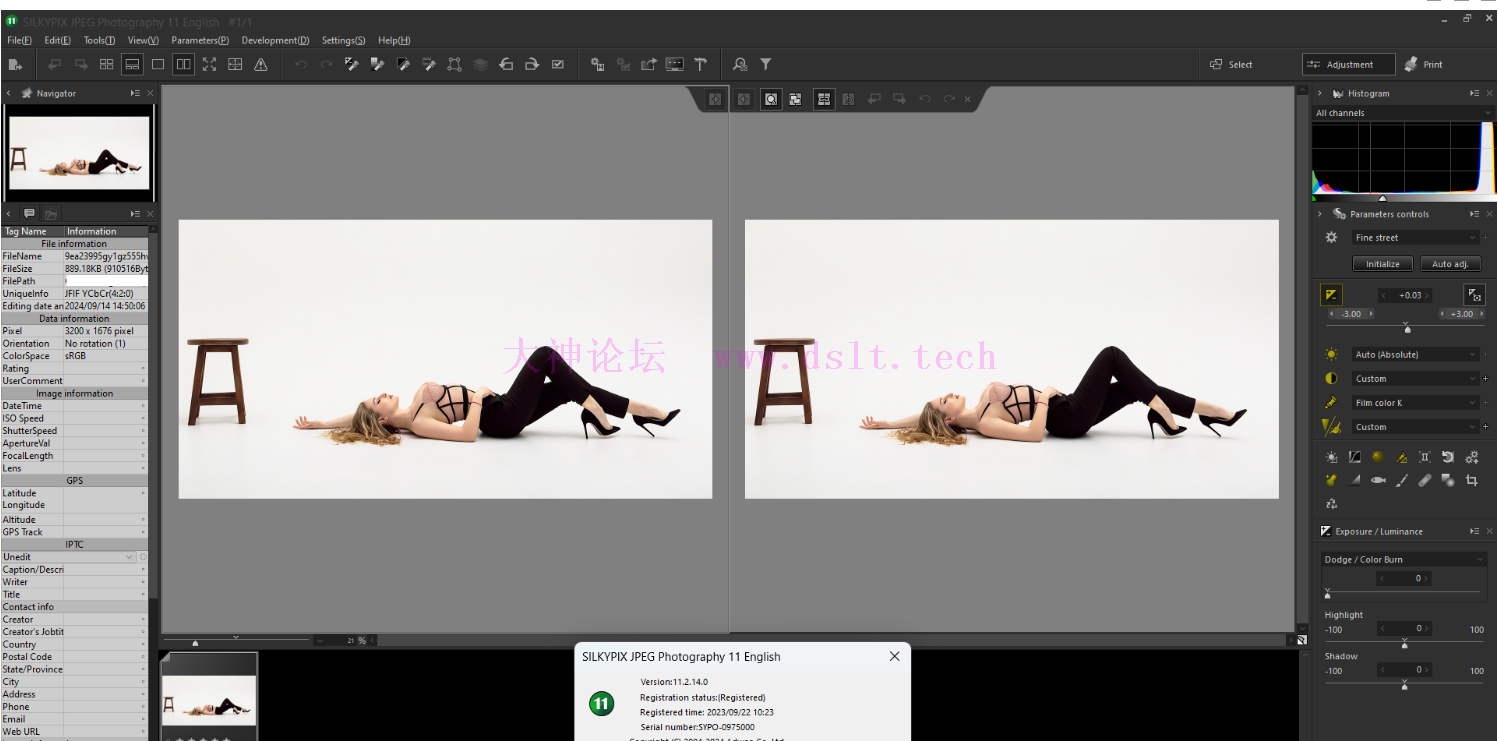Image resolution: width=1498 pixels, height=741 pixels.
Task: Close the SILKYPIX version info dialog
Action: pyautogui.click(x=894, y=656)
